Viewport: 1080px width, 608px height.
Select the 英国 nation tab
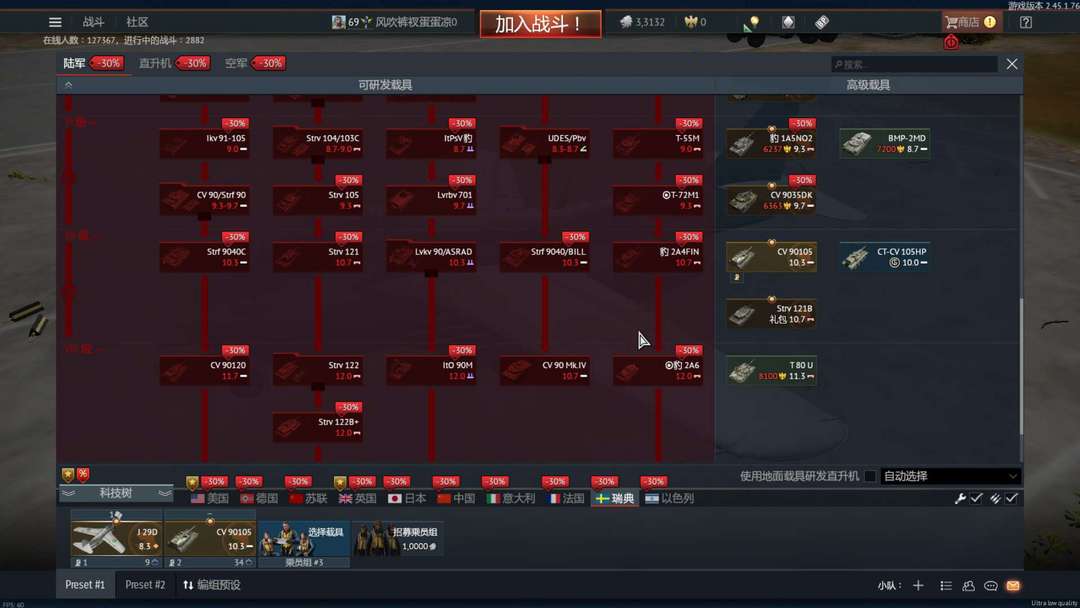pyautogui.click(x=357, y=498)
